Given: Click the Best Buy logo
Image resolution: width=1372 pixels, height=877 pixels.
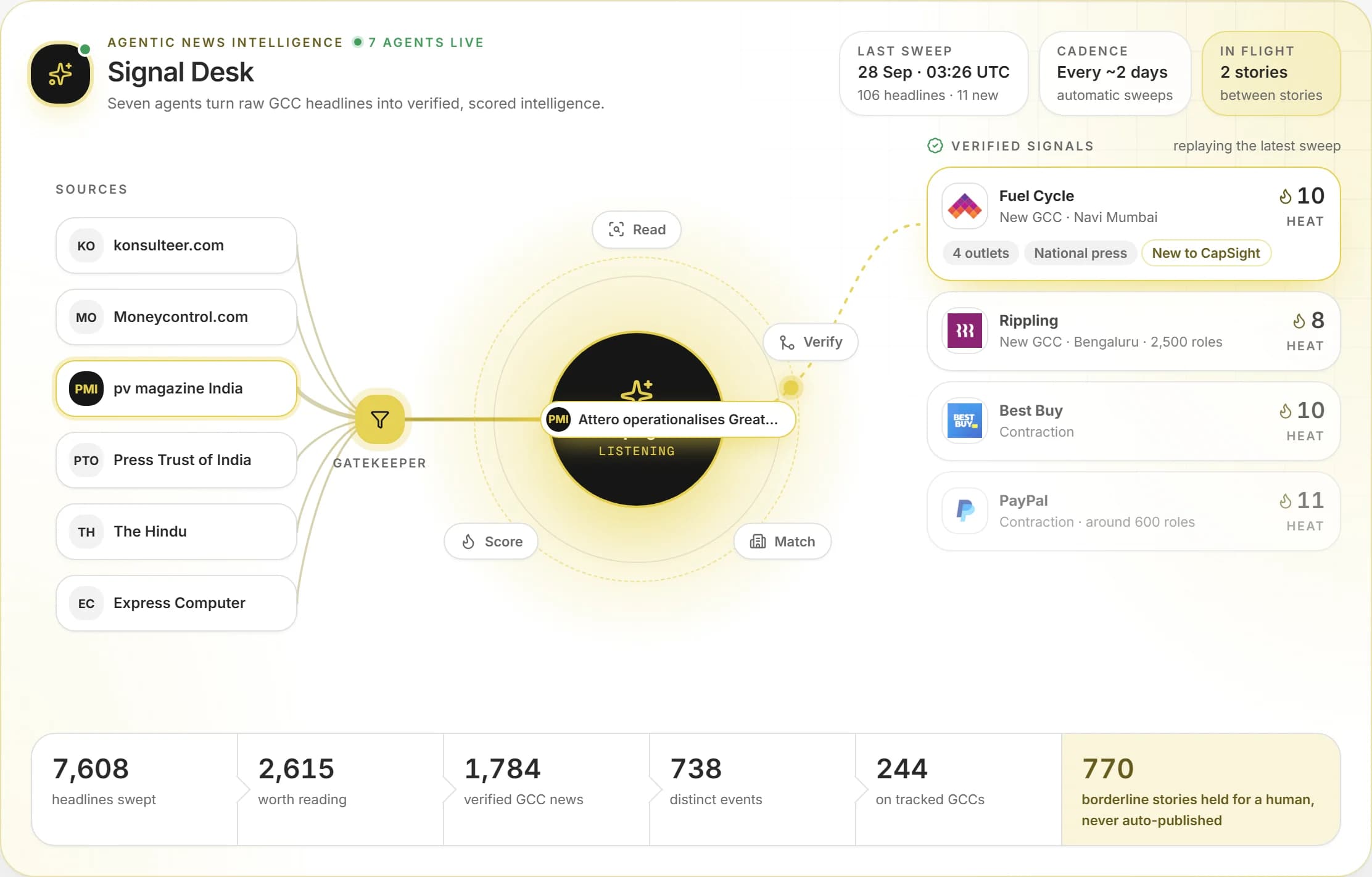Looking at the screenshot, I should (x=965, y=421).
